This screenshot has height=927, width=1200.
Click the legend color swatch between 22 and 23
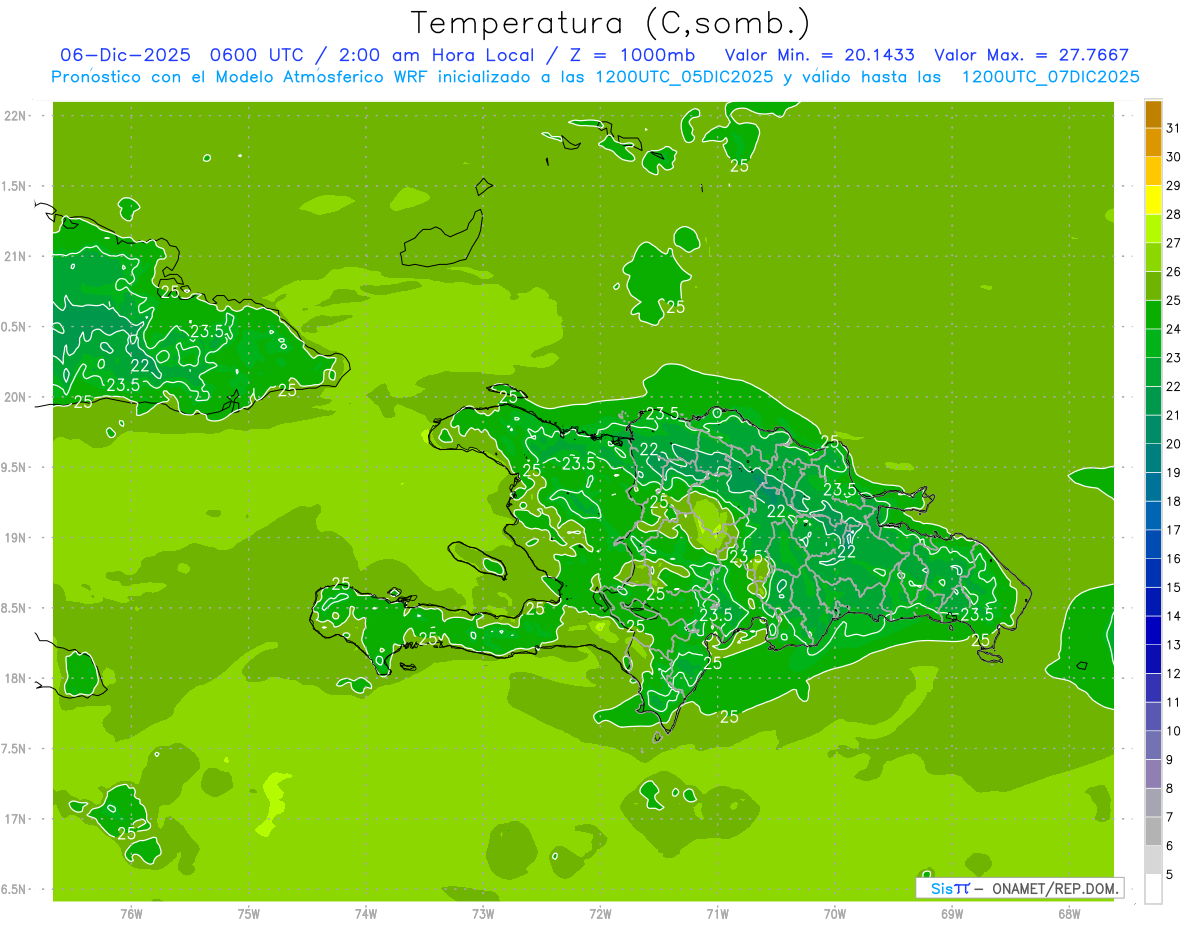[1153, 372]
